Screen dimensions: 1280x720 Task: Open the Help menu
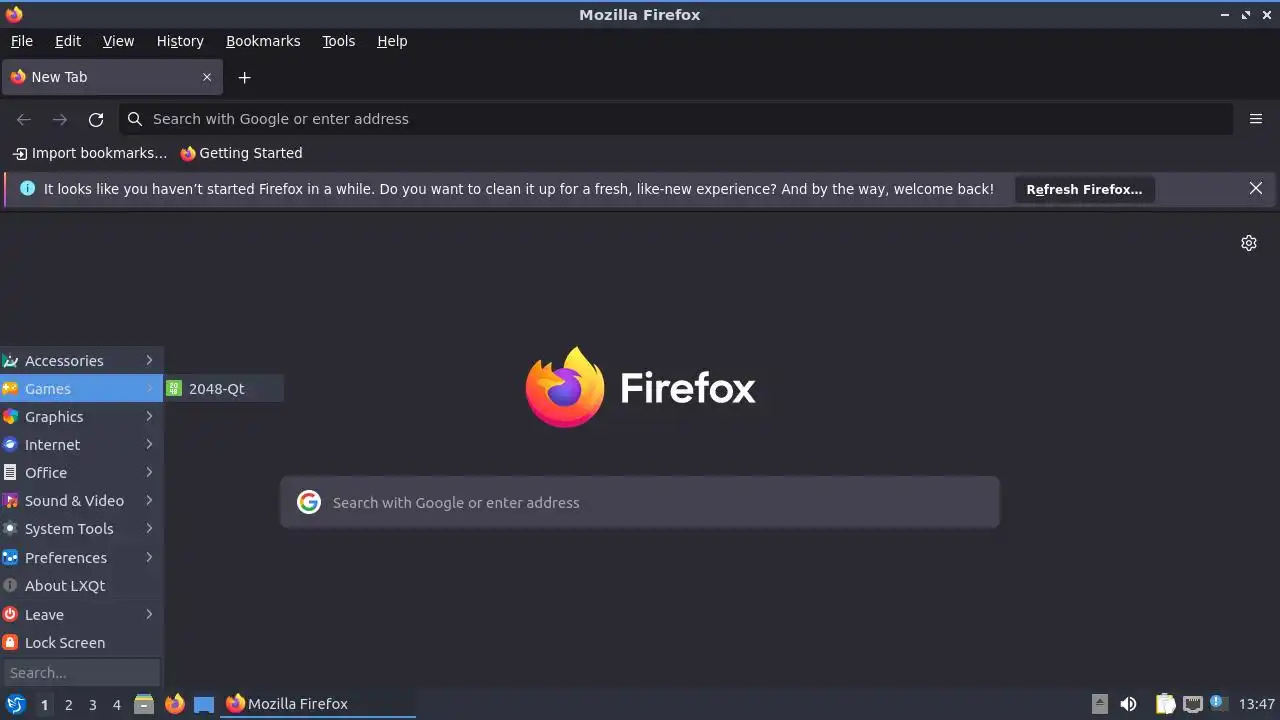click(392, 41)
